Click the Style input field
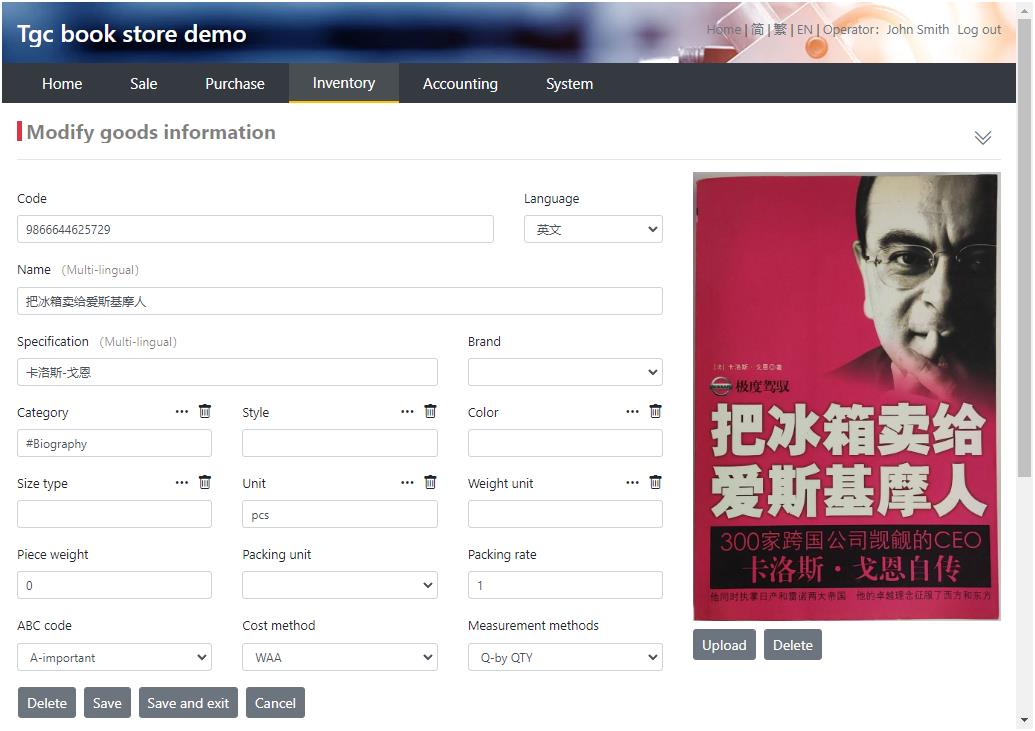This screenshot has width=1035, height=731. pyautogui.click(x=339, y=443)
